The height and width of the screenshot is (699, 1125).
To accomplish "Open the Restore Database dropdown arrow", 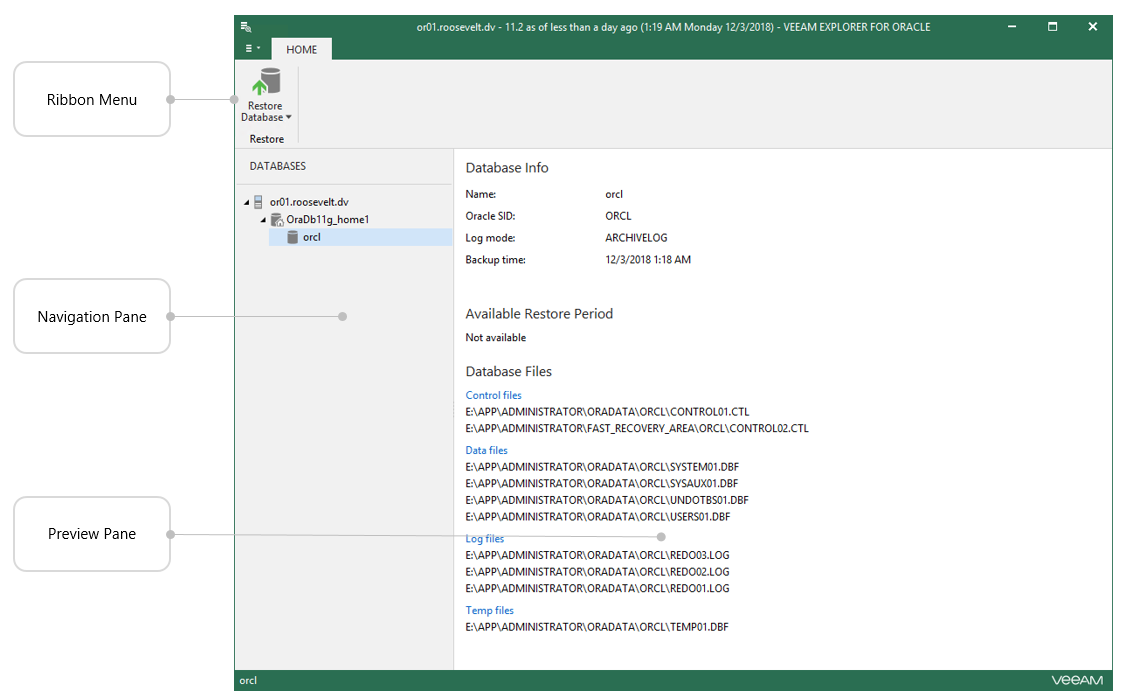I will (288, 118).
